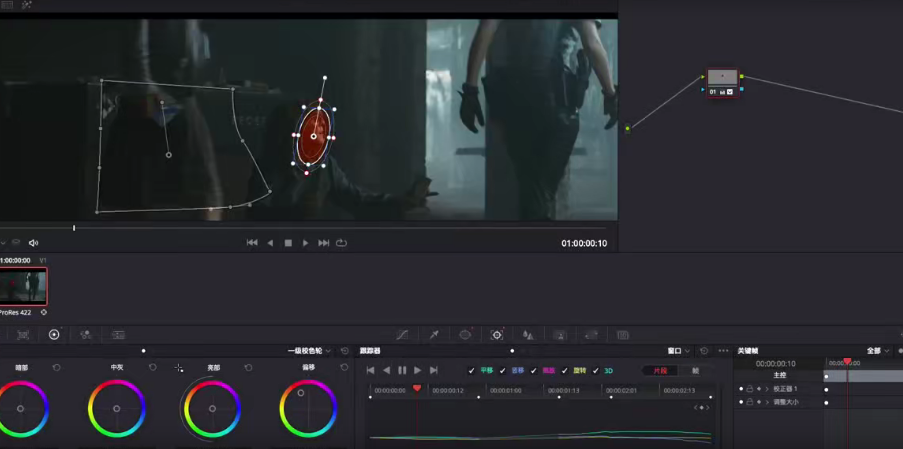
Task: Select the Qualifier eyedropper icon
Action: pyautogui.click(x=434, y=335)
